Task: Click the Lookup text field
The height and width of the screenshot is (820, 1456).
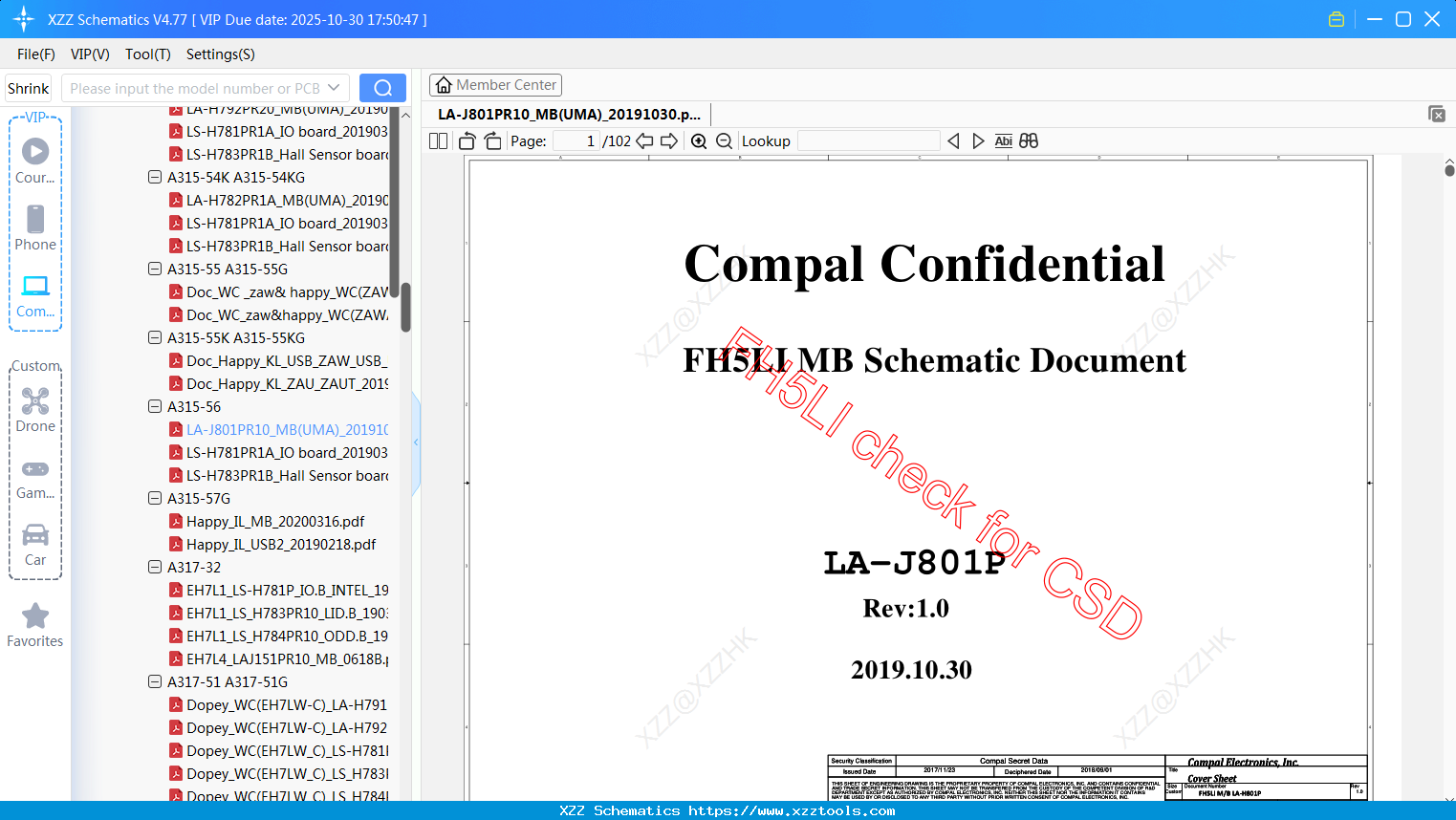Action: (x=868, y=141)
